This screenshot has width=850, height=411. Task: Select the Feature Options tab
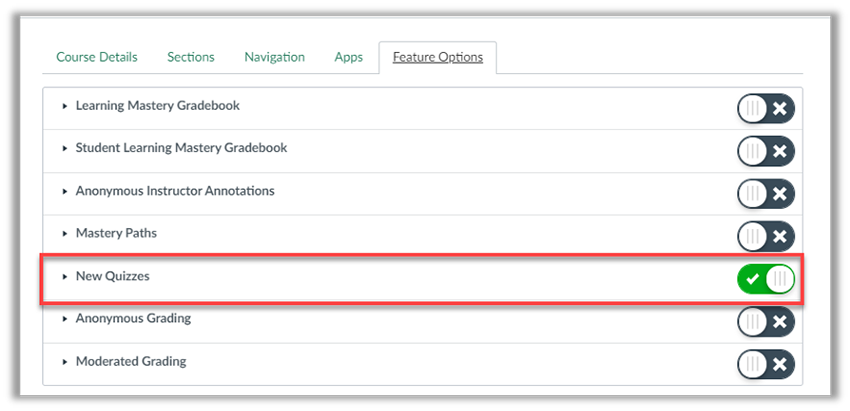pyautogui.click(x=438, y=57)
